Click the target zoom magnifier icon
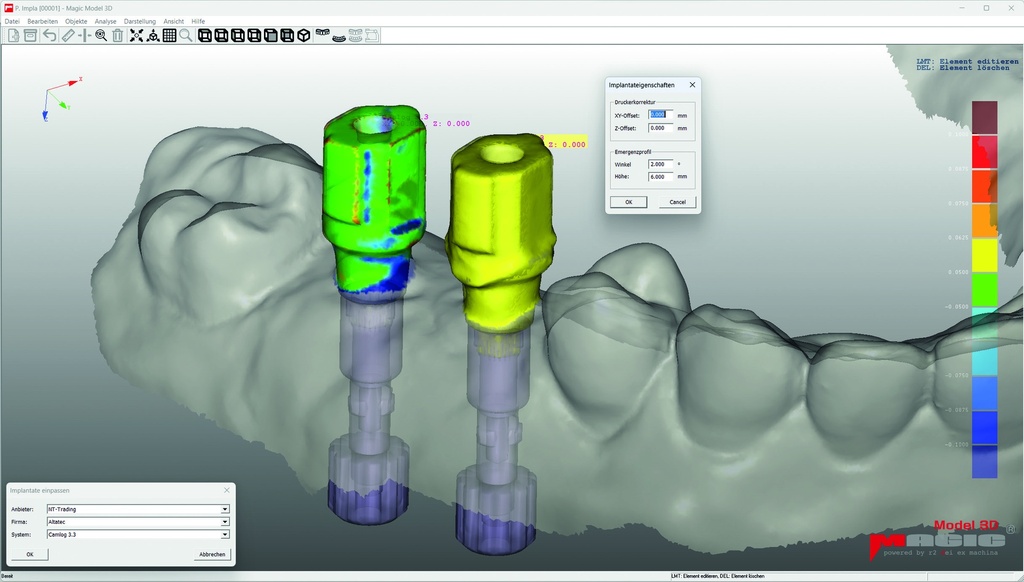The image size is (1024, 582). [x=101, y=35]
